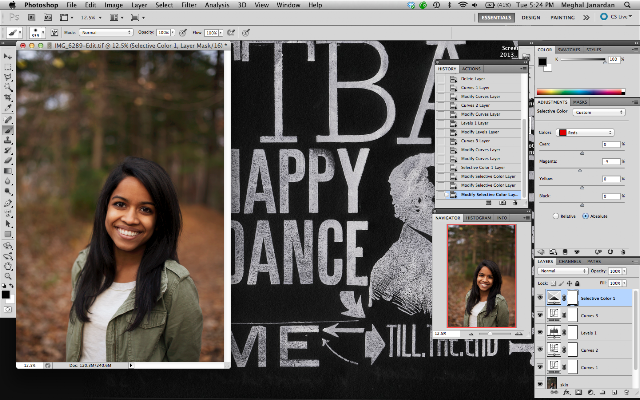Select the Healing Brush tool
The width and height of the screenshot is (640, 400).
[x=8, y=120]
